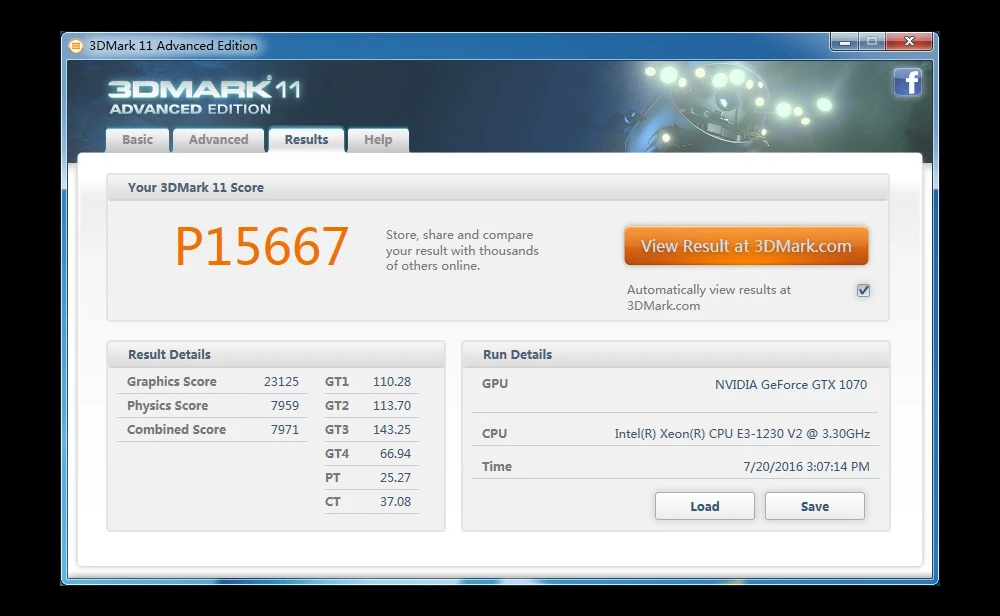This screenshot has width=1000, height=616.
Task: Click the 3DMark app icon in title bar
Action: [x=76, y=46]
